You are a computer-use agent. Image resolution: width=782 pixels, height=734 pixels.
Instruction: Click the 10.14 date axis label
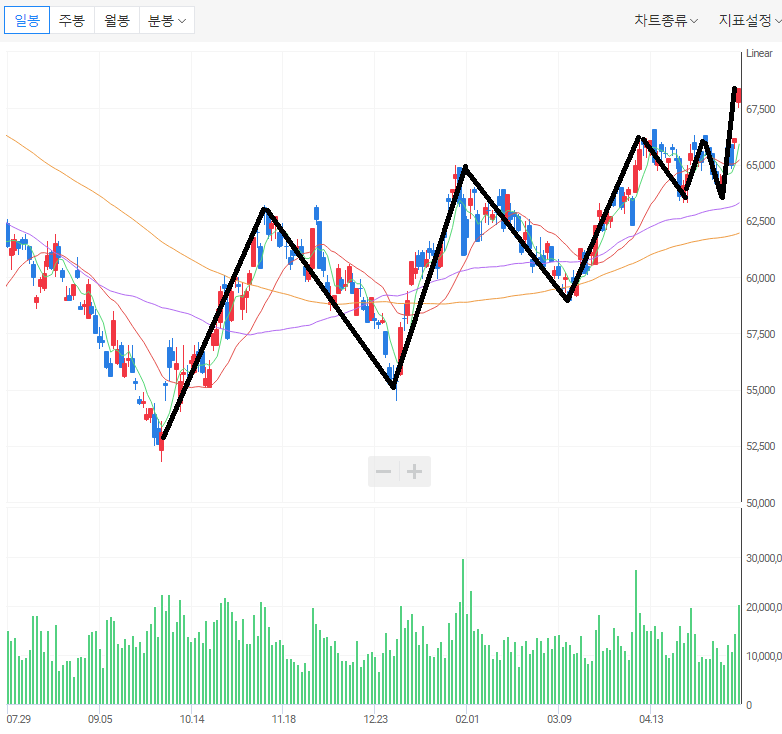pyautogui.click(x=192, y=719)
